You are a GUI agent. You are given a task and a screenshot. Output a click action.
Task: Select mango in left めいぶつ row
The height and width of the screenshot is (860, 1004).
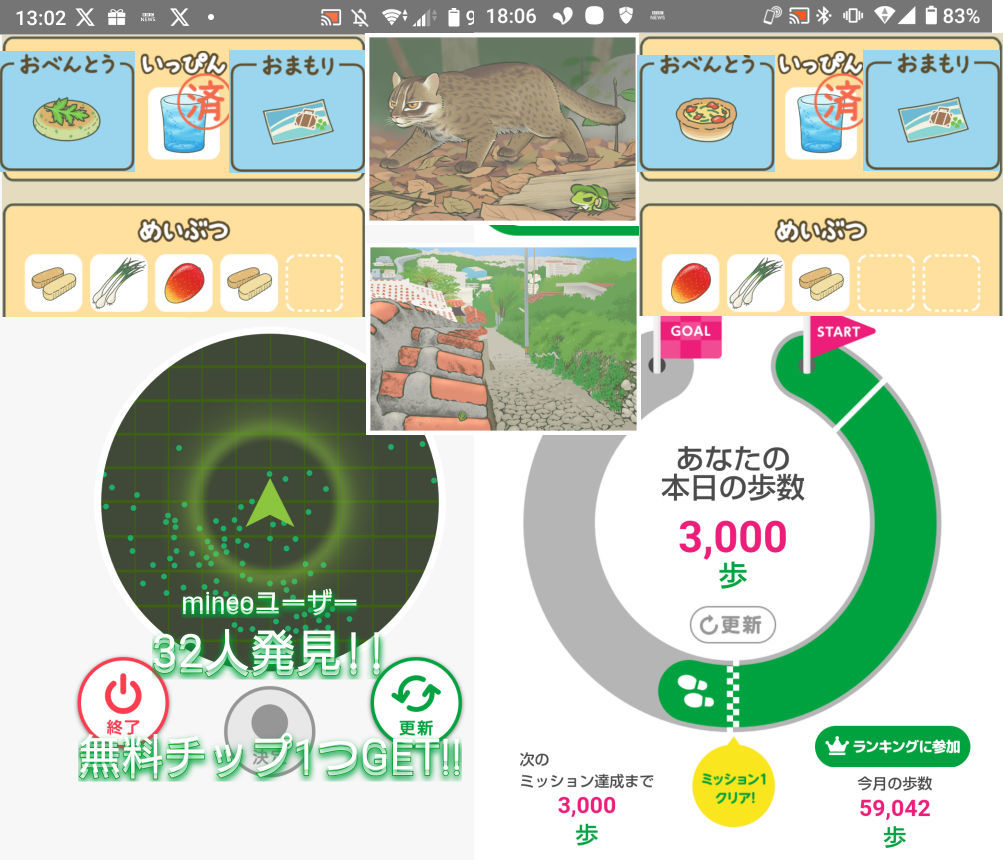coord(184,283)
